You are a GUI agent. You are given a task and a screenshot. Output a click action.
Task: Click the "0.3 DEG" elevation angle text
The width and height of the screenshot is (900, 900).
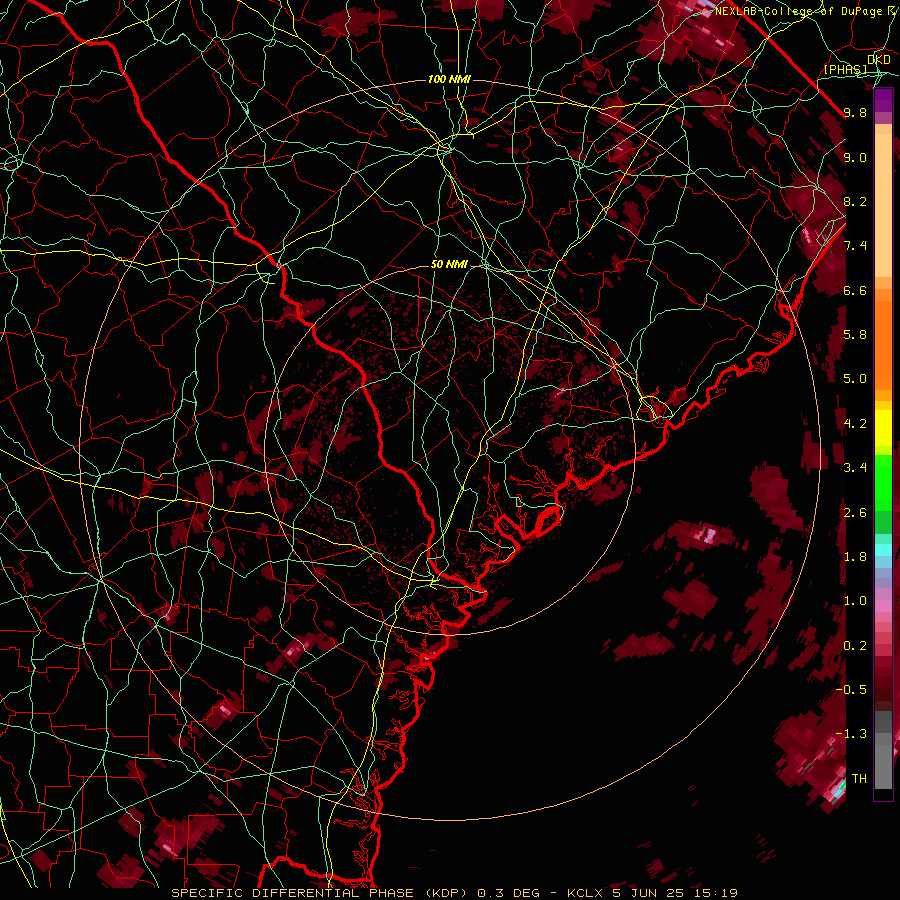tap(509, 893)
